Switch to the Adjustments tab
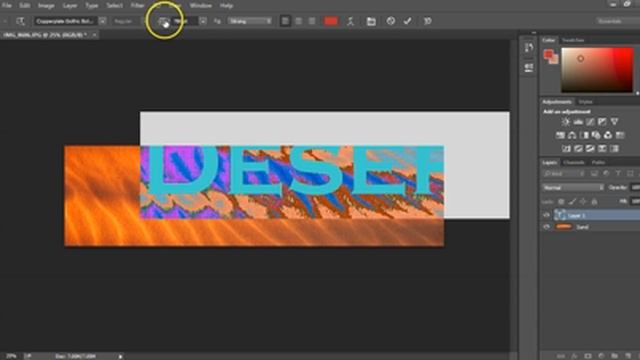Screen dimensions: 640x360 557,102
